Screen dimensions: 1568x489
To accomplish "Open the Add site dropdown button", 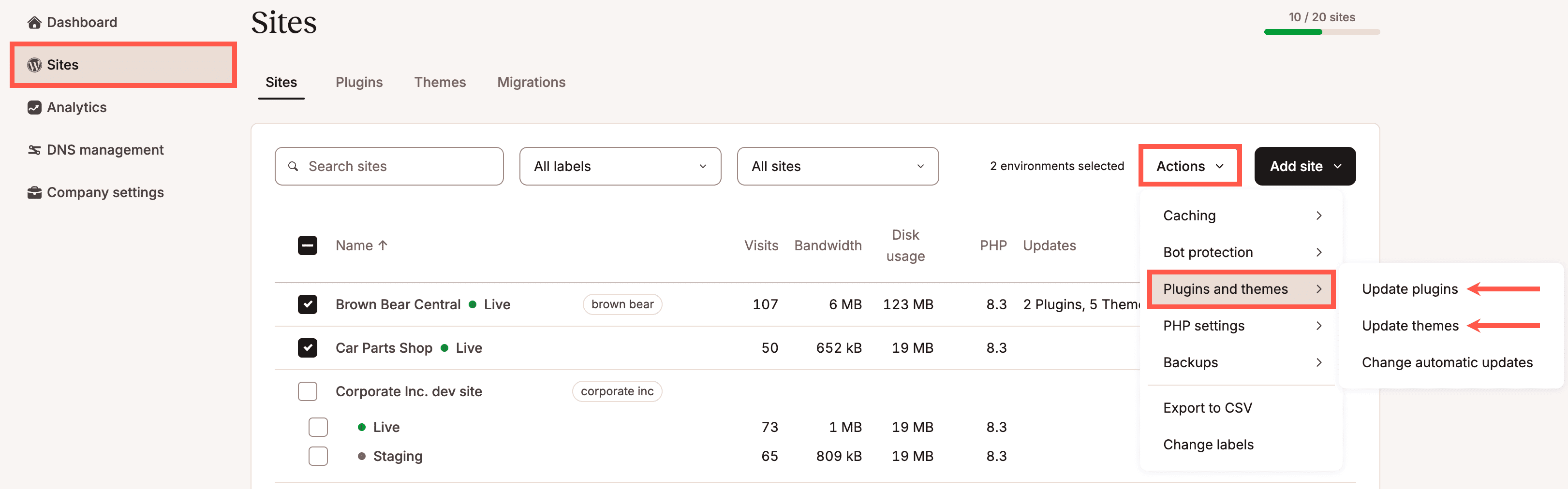I will point(1304,166).
